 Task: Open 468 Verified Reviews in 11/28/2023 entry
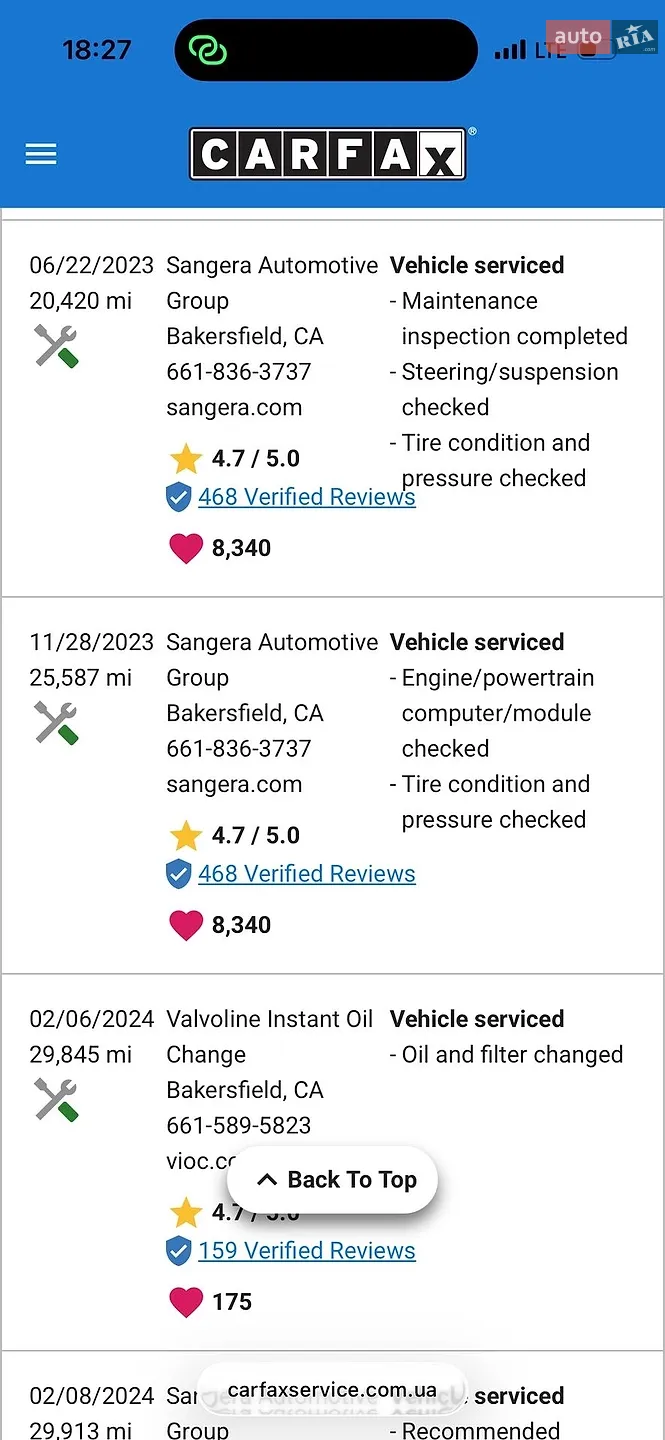[307, 874]
